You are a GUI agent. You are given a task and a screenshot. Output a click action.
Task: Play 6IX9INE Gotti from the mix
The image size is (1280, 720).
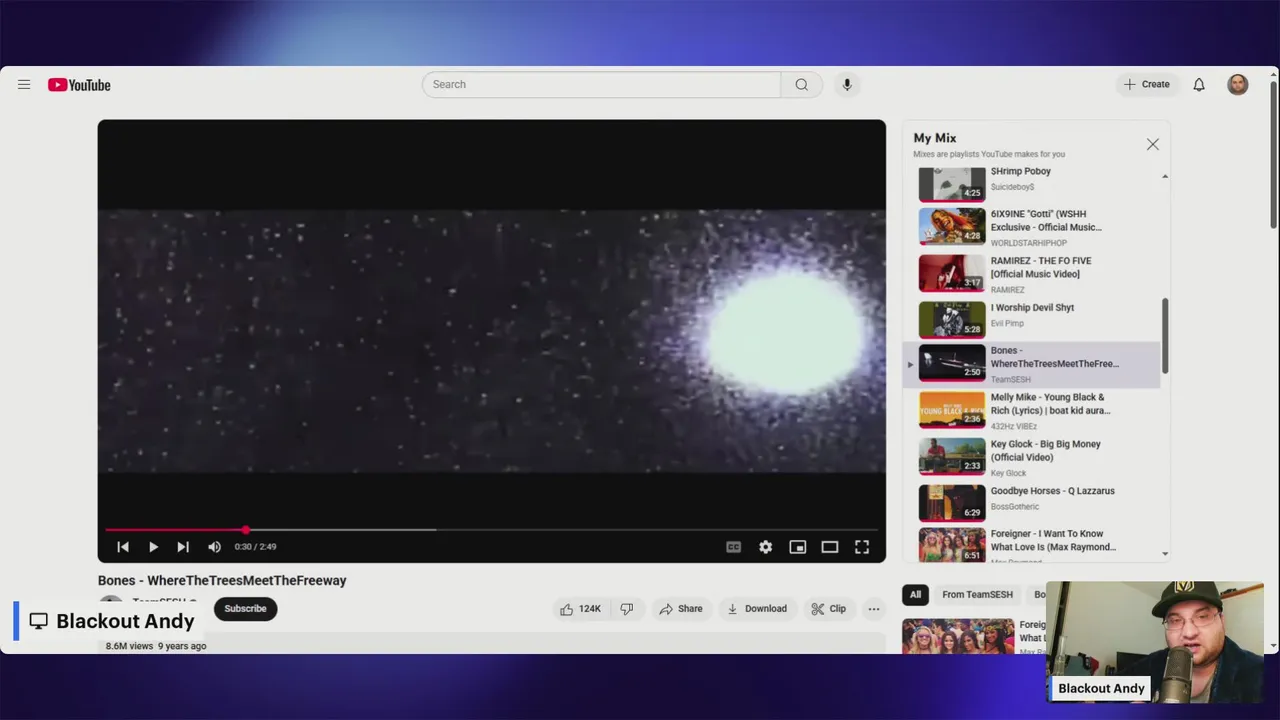[1033, 227]
